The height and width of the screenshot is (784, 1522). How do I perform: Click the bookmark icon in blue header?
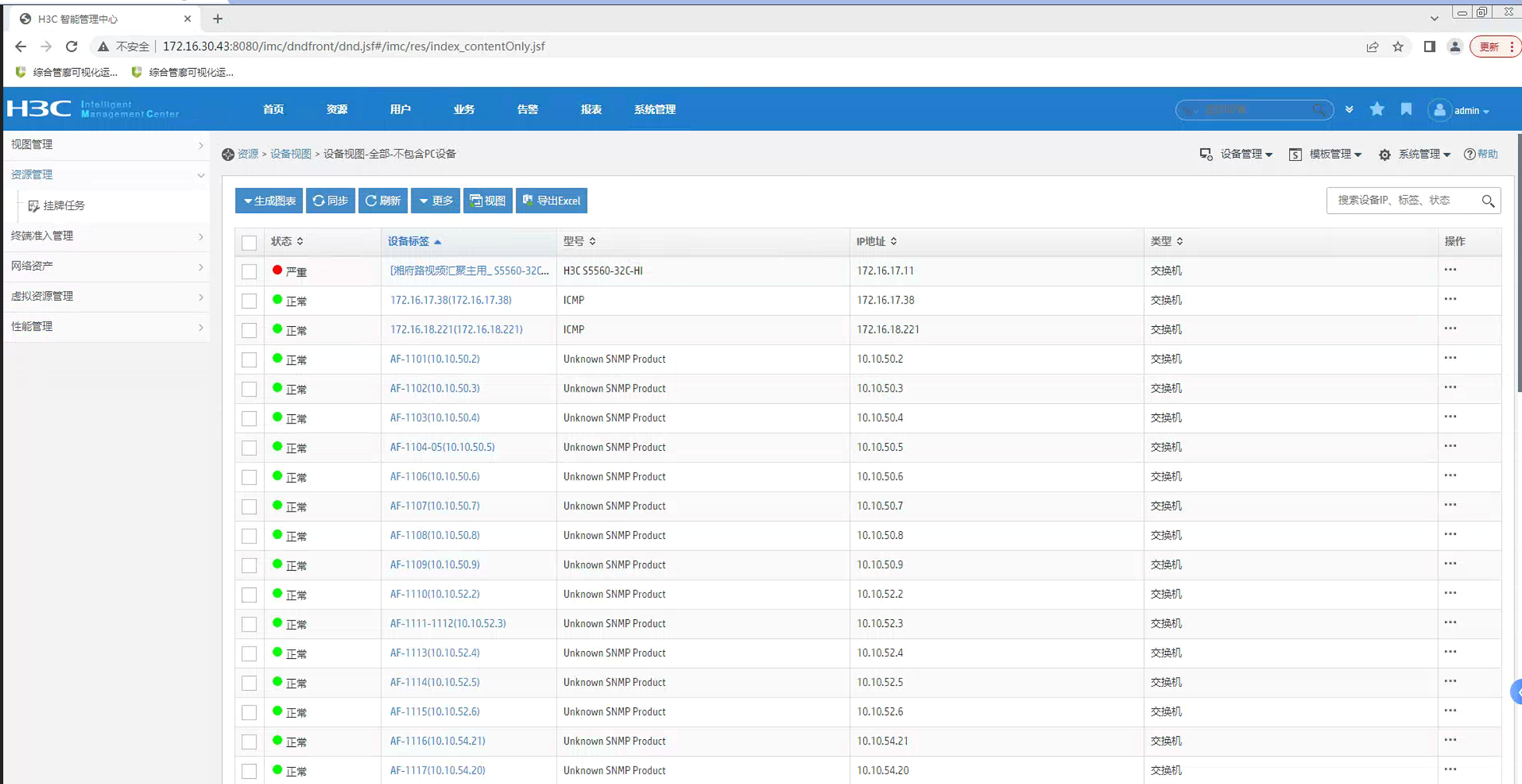1406,110
